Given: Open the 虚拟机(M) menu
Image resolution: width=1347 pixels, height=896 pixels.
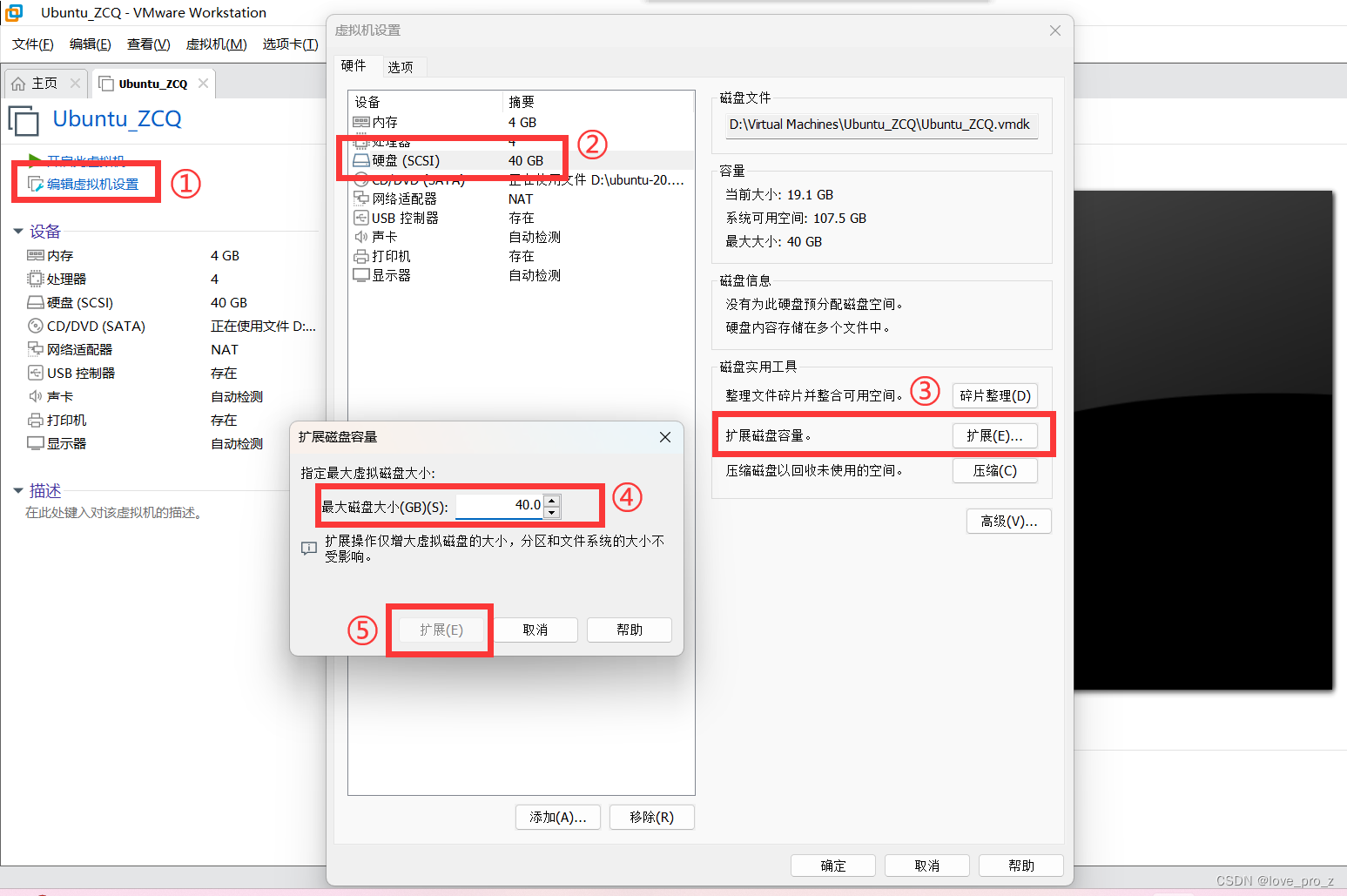Looking at the screenshot, I should click(x=215, y=44).
